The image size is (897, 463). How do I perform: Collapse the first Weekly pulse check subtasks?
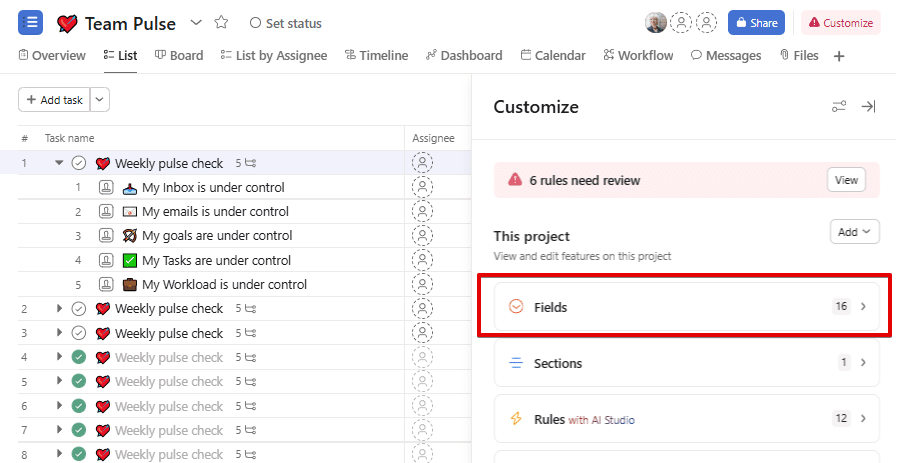pos(59,163)
